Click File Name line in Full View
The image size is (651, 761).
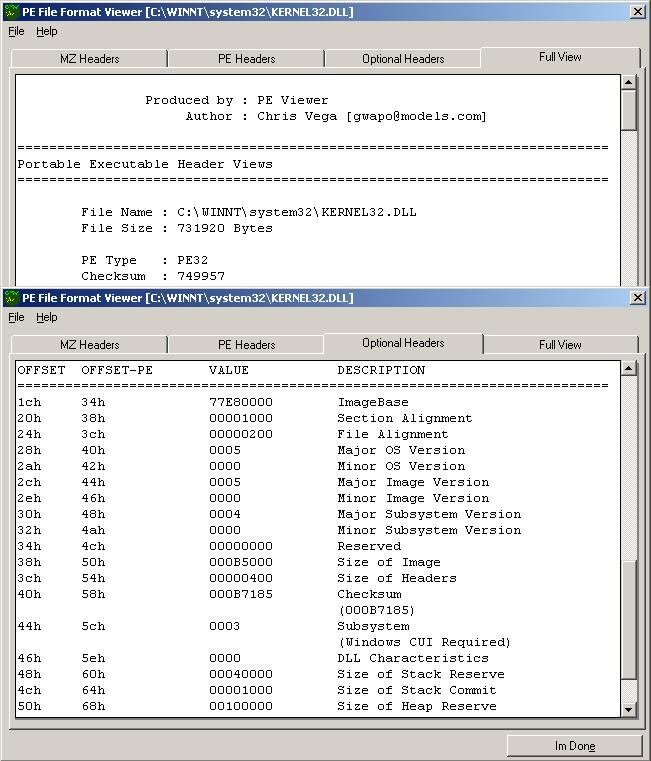click(x=249, y=213)
